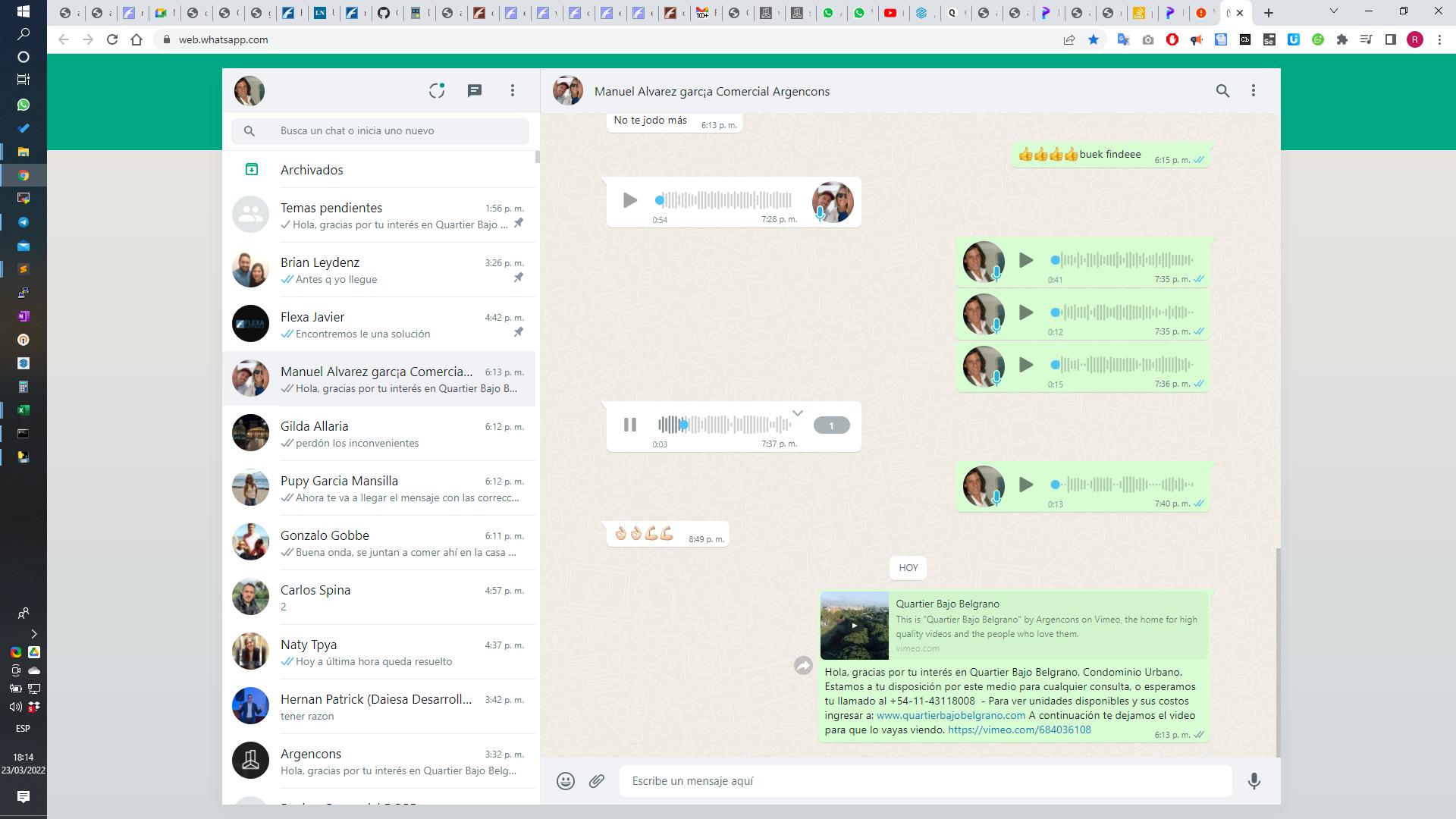The height and width of the screenshot is (819, 1456).
Task: Start a new chat with message icon
Action: point(475,91)
